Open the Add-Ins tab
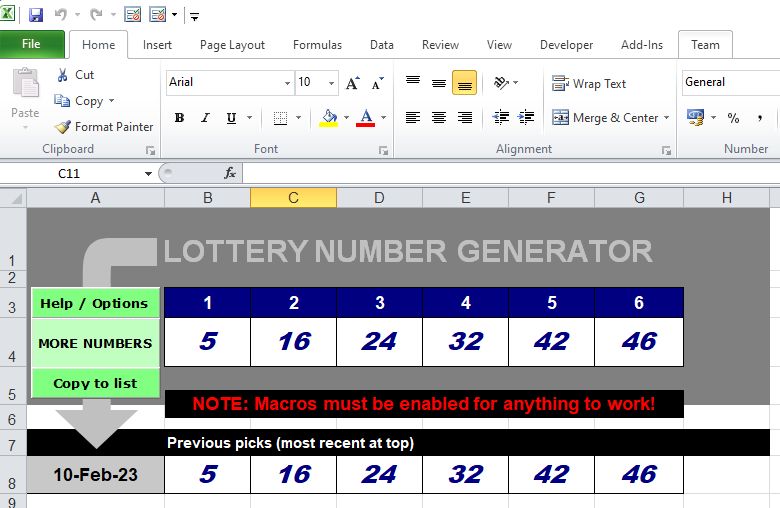Viewport: 780px width, 508px height. tap(642, 45)
